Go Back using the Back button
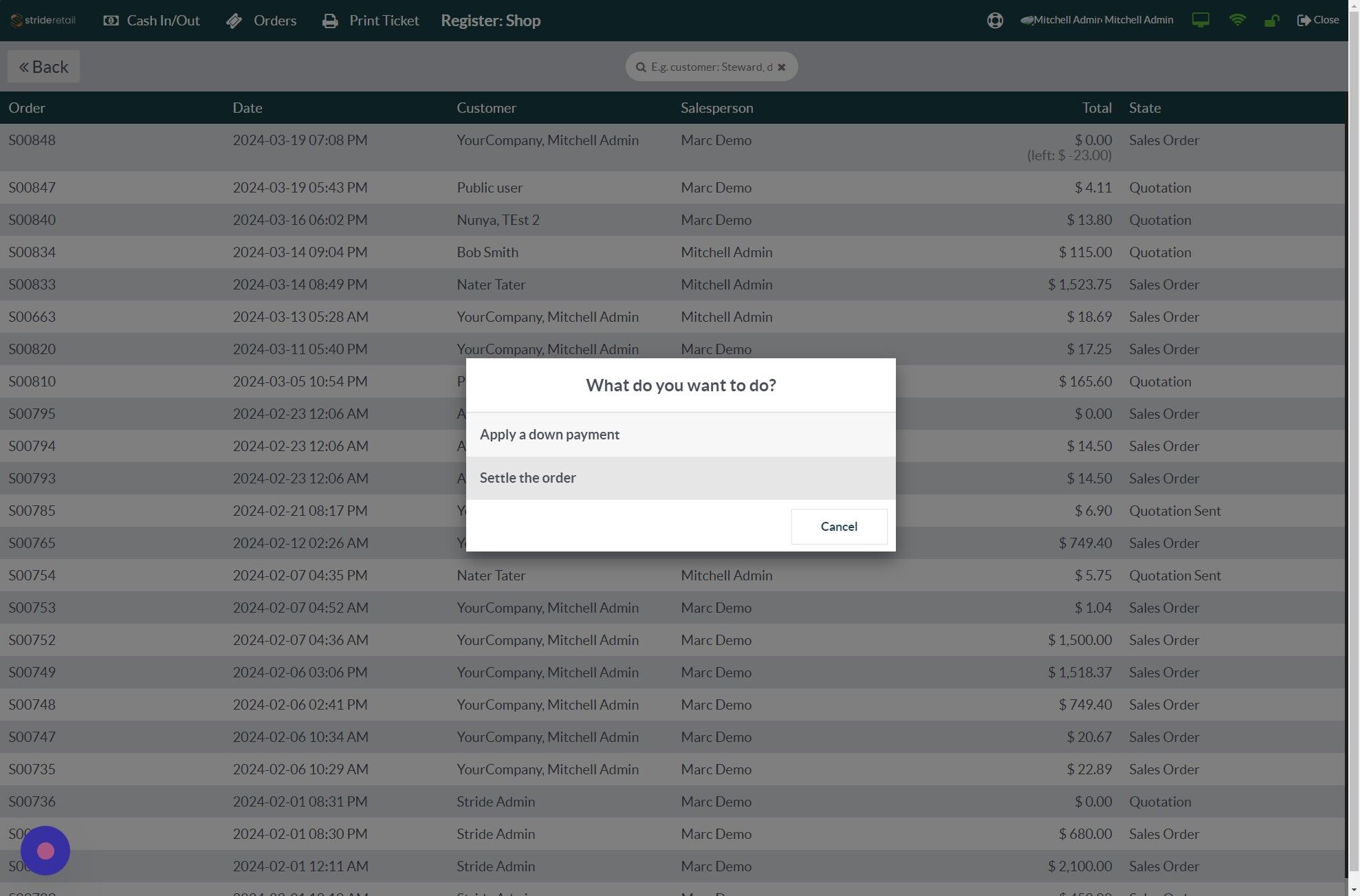1360x896 pixels. coord(43,67)
